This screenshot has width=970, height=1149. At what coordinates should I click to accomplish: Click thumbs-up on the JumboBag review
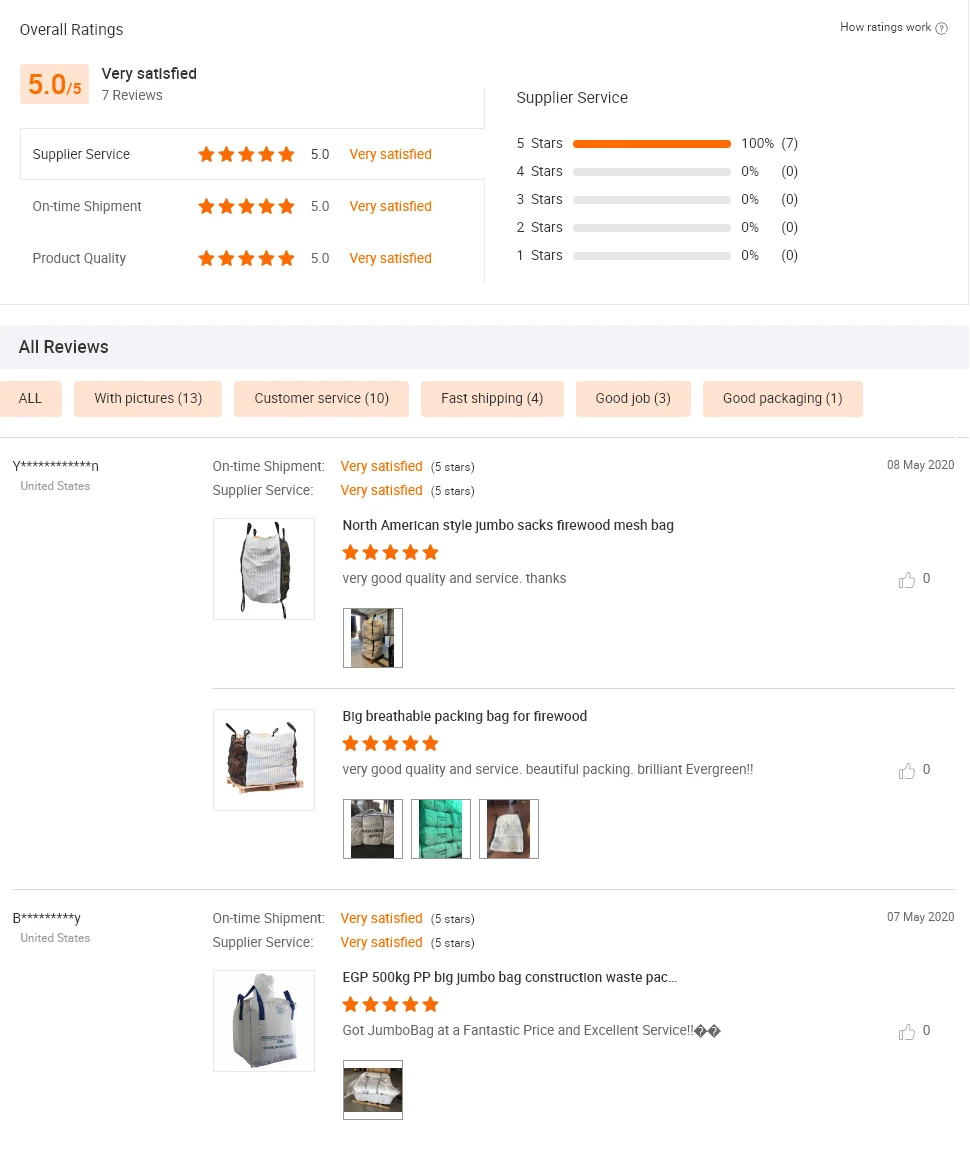(907, 1032)
